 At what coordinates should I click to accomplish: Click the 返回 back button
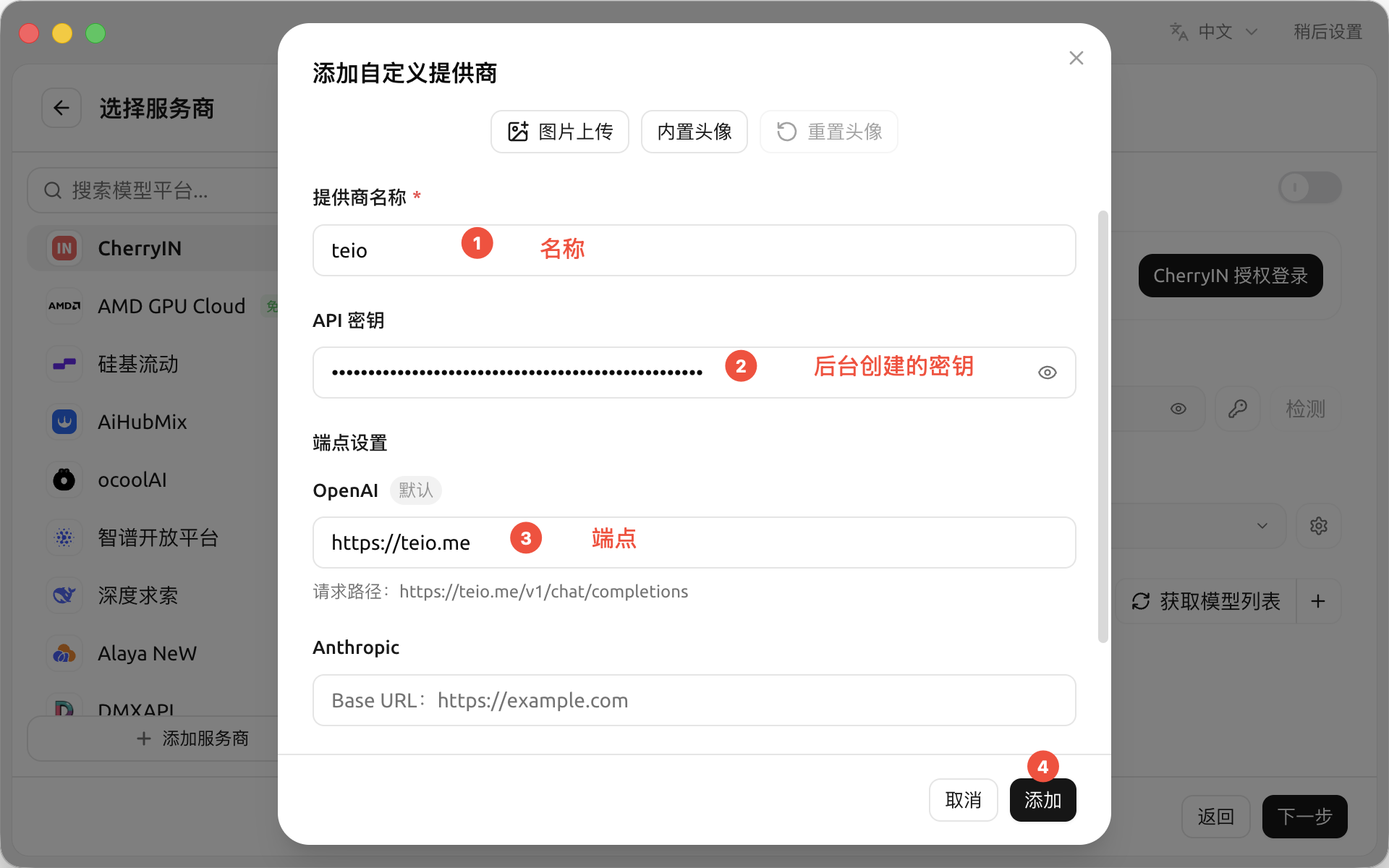coord(1215,817)
